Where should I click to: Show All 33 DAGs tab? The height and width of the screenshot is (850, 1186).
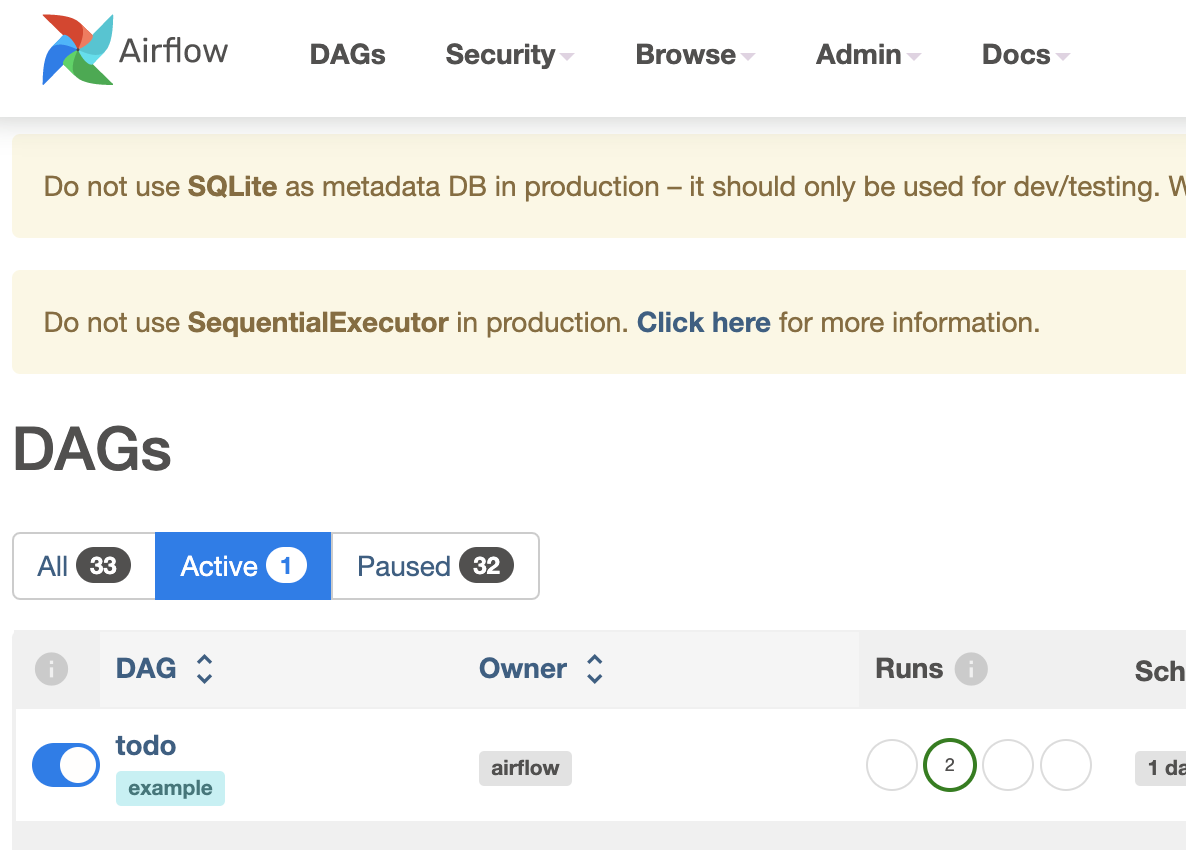[x=84, y=566]
